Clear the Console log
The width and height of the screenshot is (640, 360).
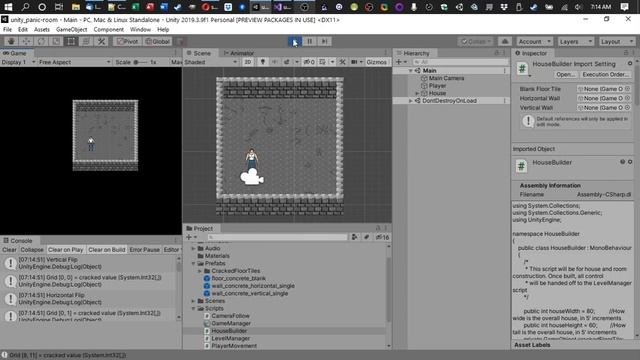[x=9, y=250]
